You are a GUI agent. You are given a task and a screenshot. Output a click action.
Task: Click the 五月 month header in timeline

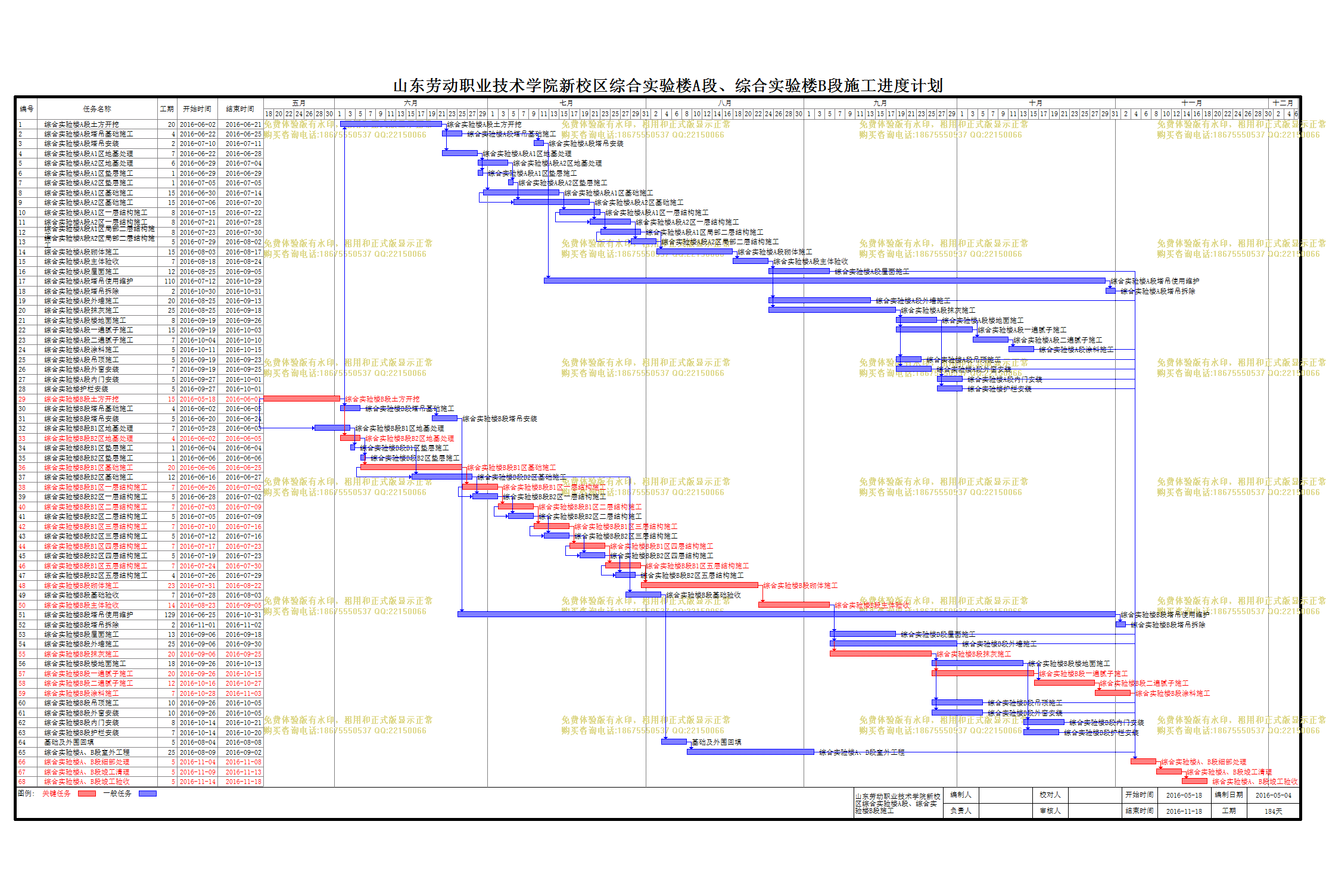coord(299,103)
